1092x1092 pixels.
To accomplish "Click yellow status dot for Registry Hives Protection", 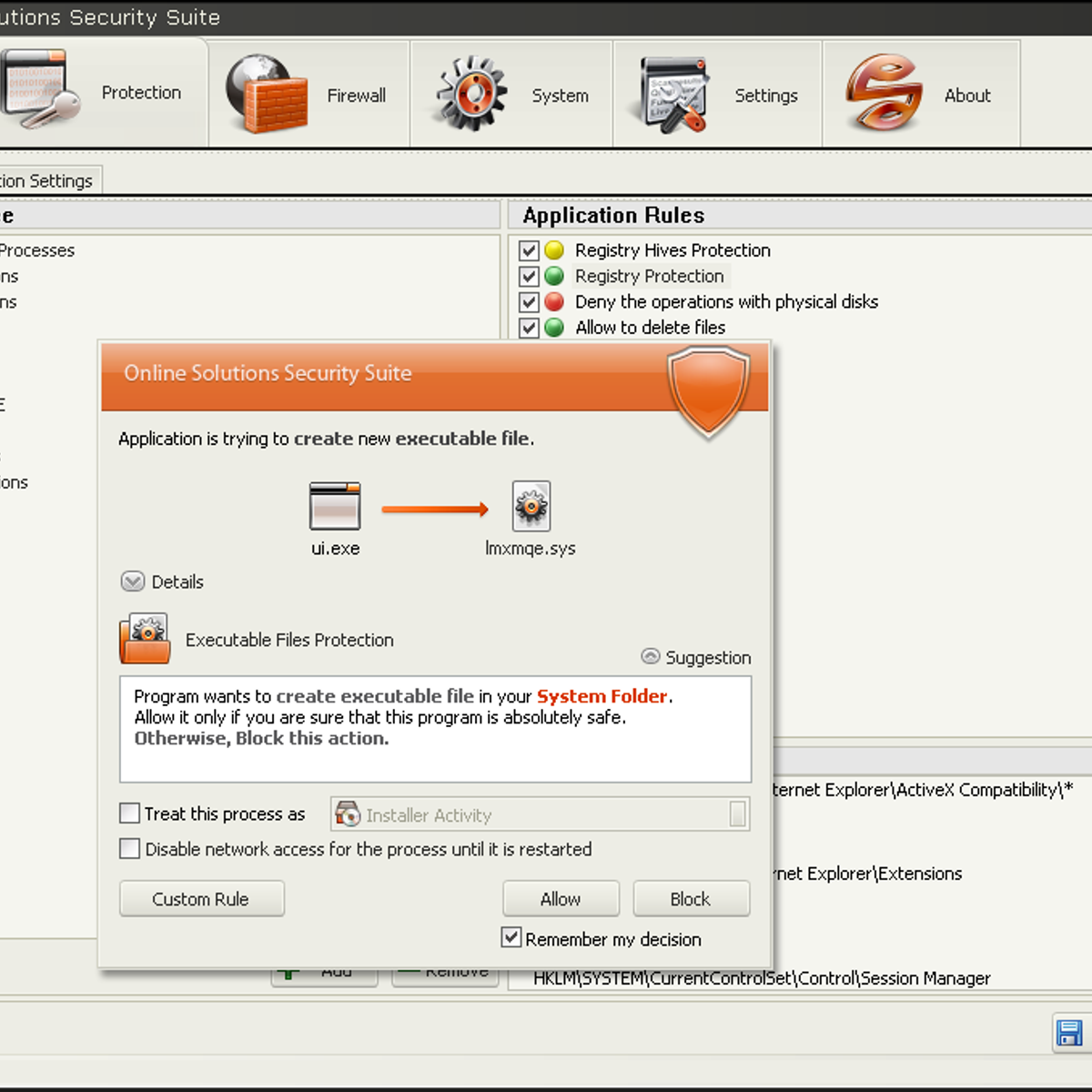I will coord(554,250).
